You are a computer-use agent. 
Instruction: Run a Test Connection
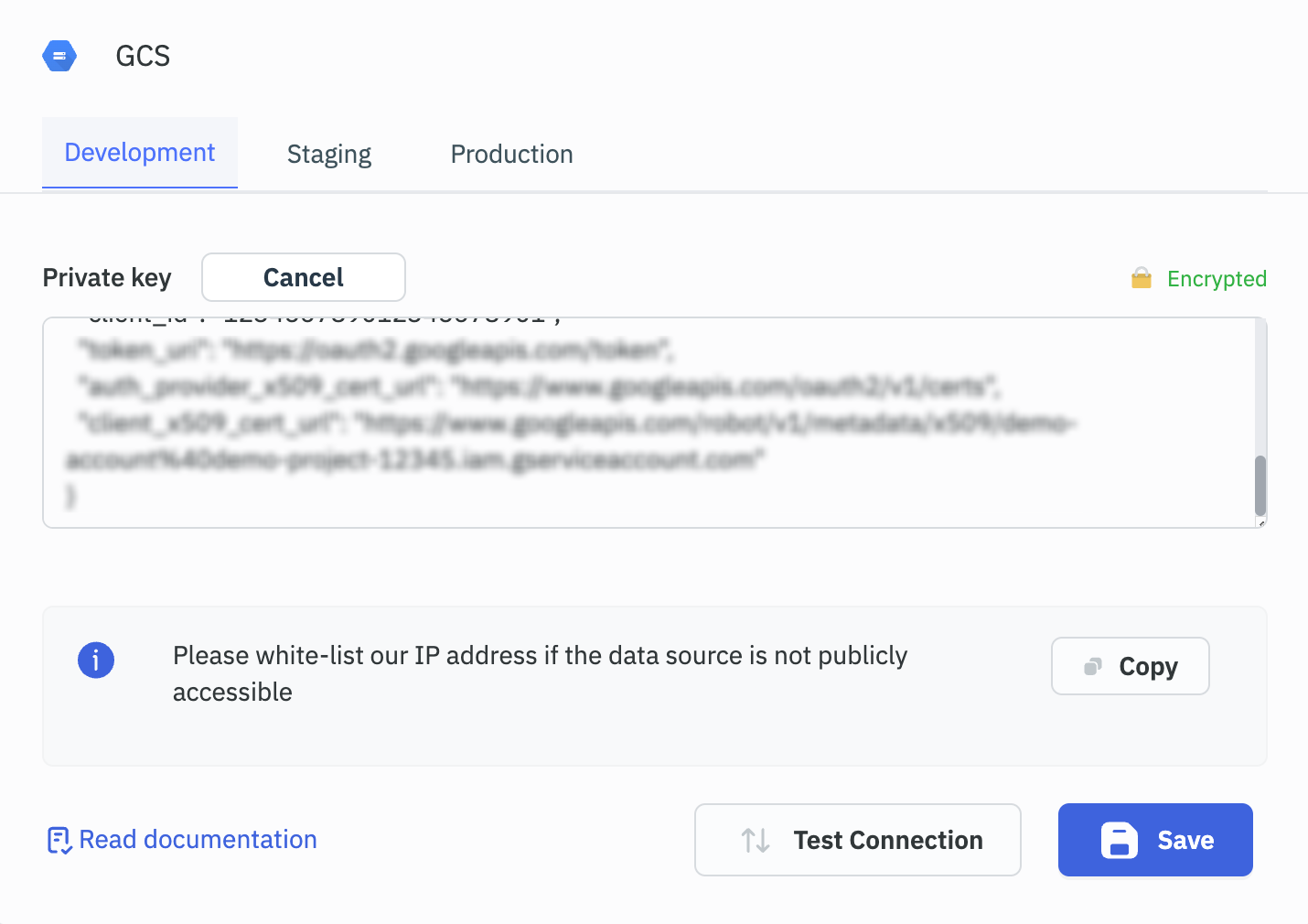[857, 840]
